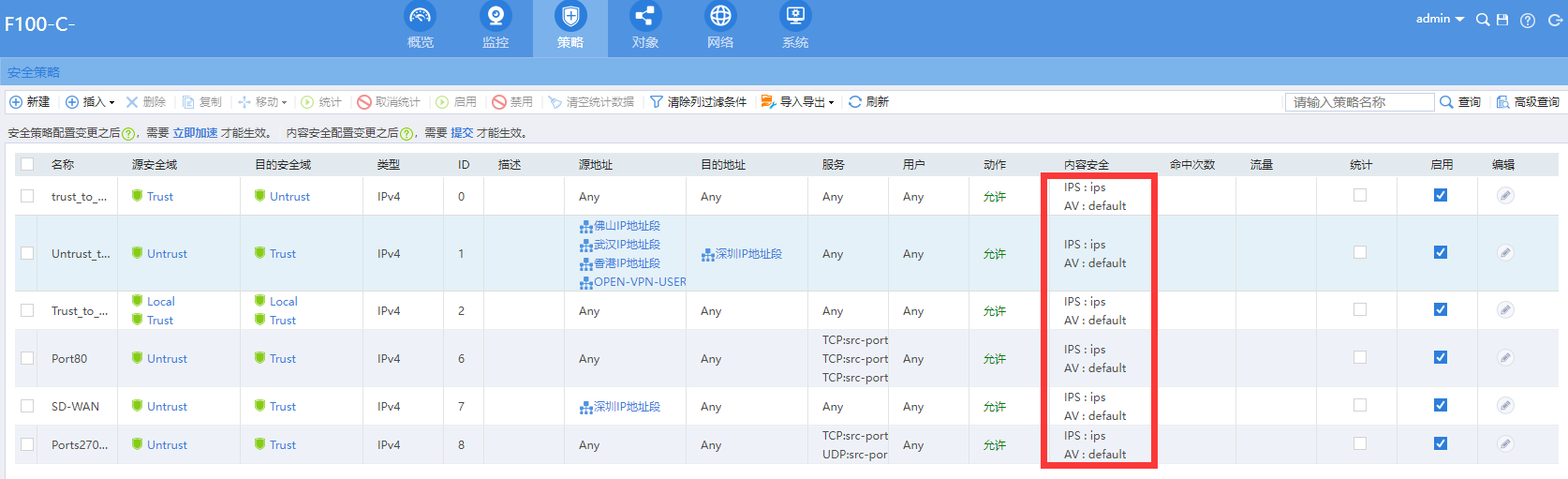Edit Port80 policy with pencil icon
The height and width of the screenshot is (479, 1568).
point(1505,357)
